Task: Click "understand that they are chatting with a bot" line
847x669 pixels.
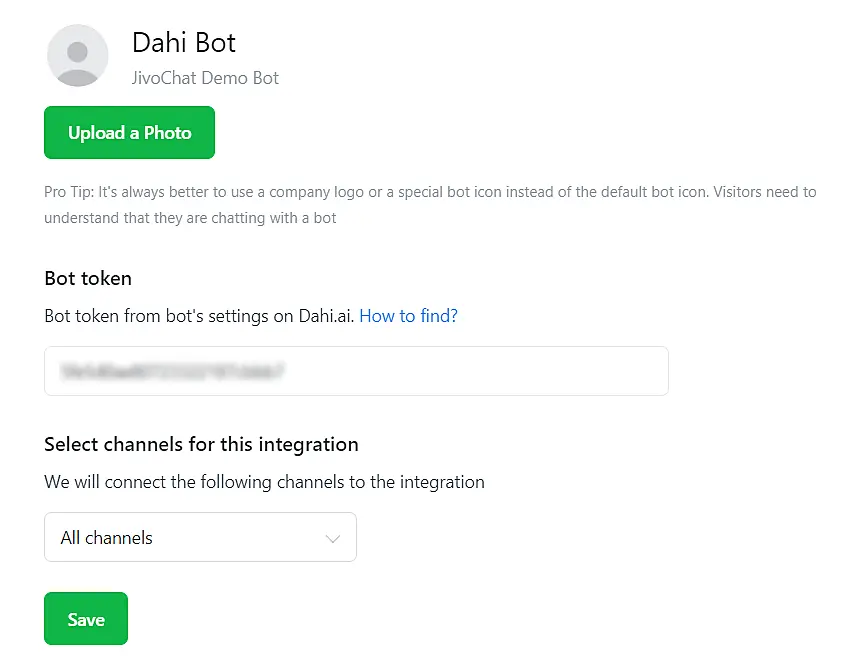Action: click(190, 218)
